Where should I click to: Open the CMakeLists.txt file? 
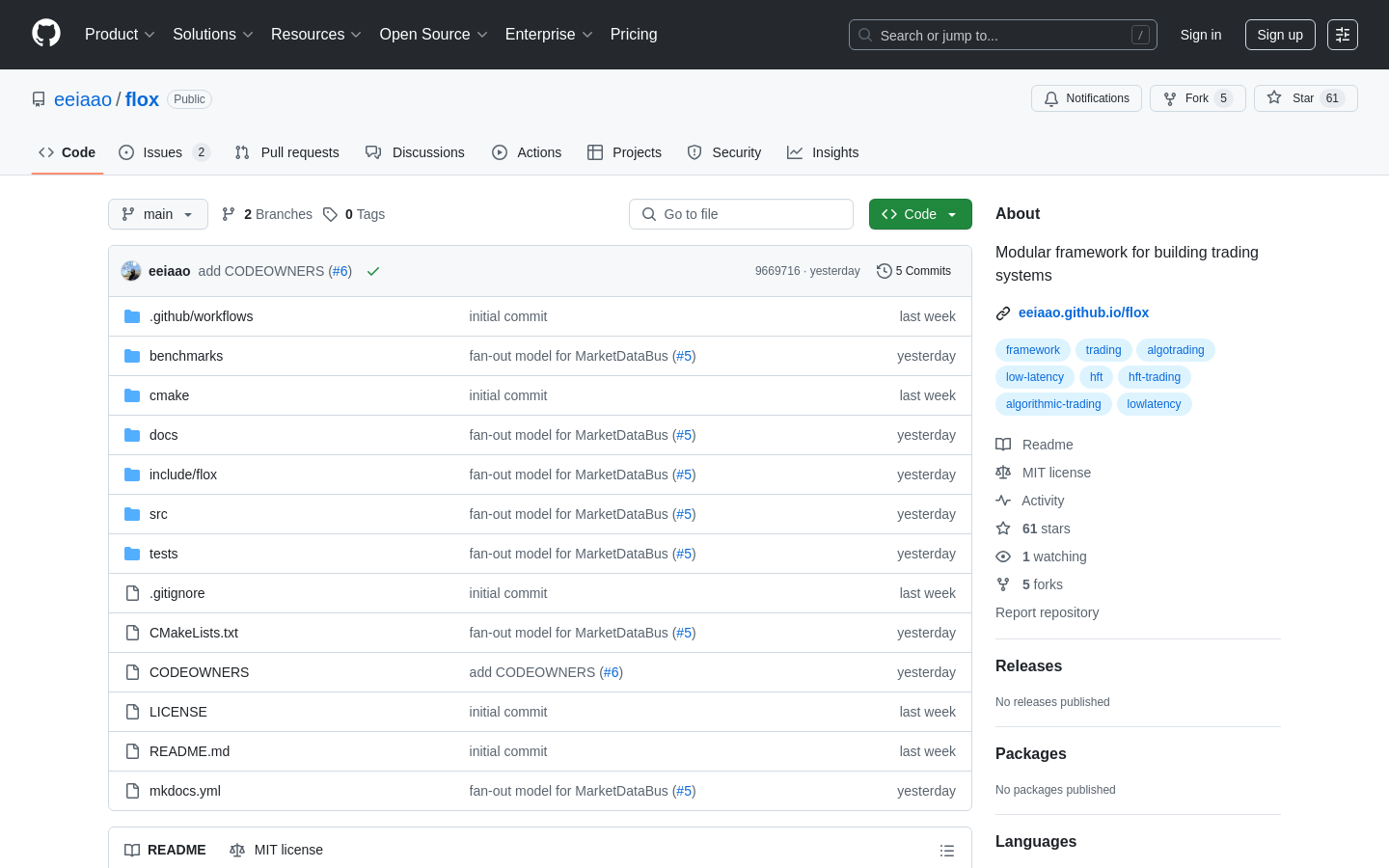[194, 633]
